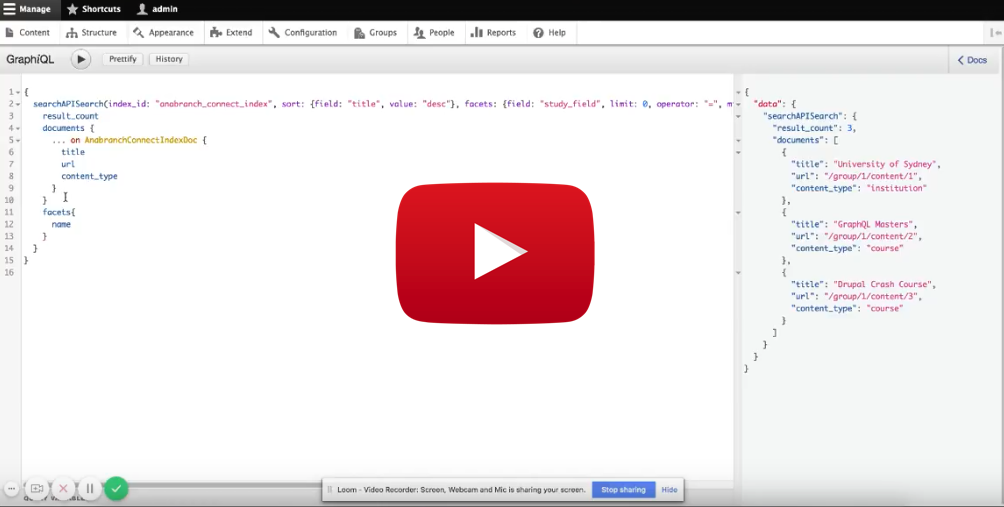
Task: Click "GraphQL Masters" value in results
Action: coord(874,224)
